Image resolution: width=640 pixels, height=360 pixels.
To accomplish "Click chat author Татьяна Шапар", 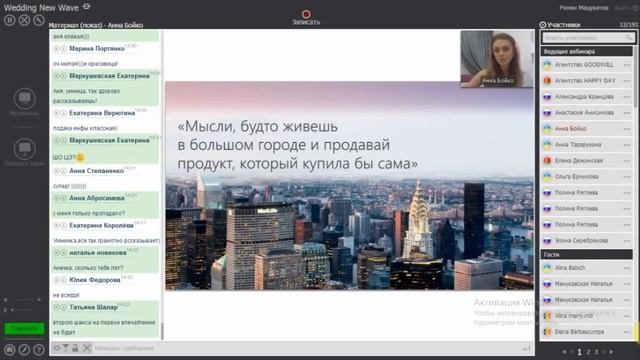I will (x=93, y=307).
